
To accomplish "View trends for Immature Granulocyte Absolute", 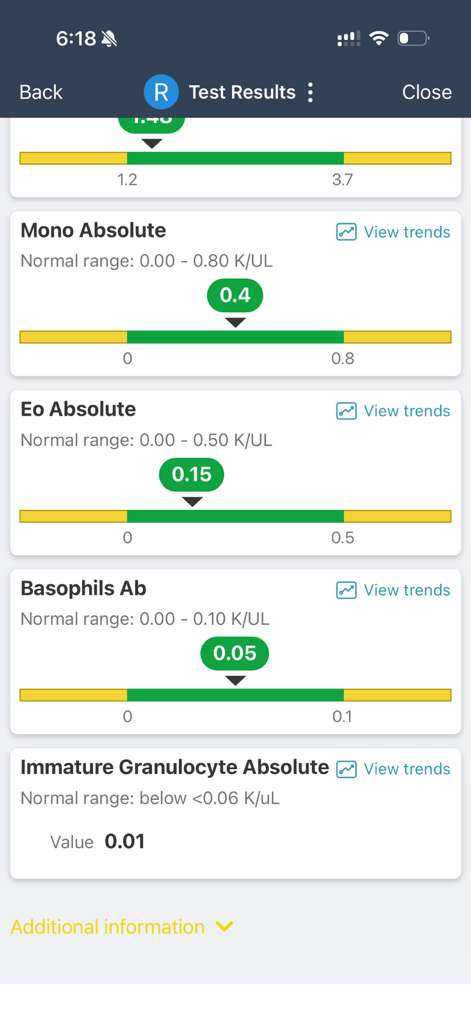I will coord(393,769).
